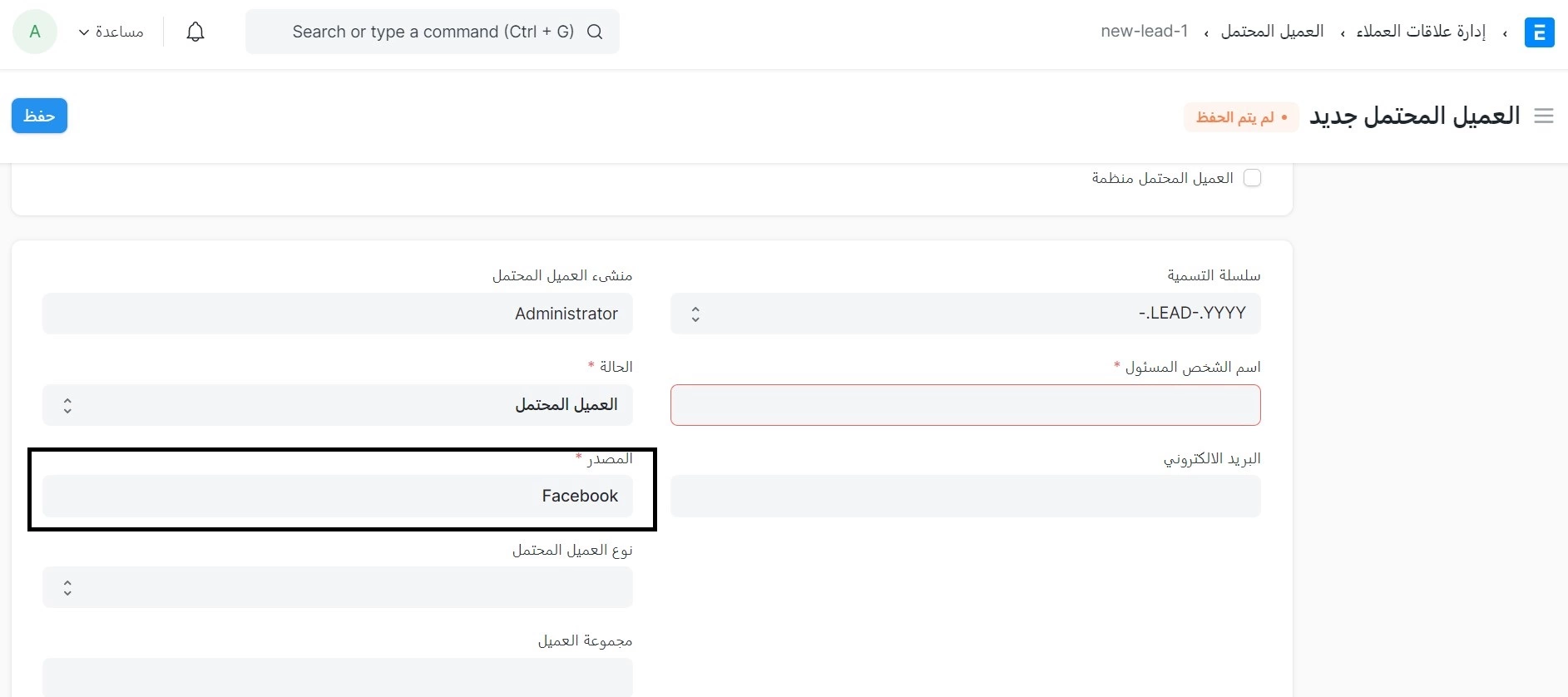Go to إدارة علاقات العملاء breadcrumb

(1421, 32)
